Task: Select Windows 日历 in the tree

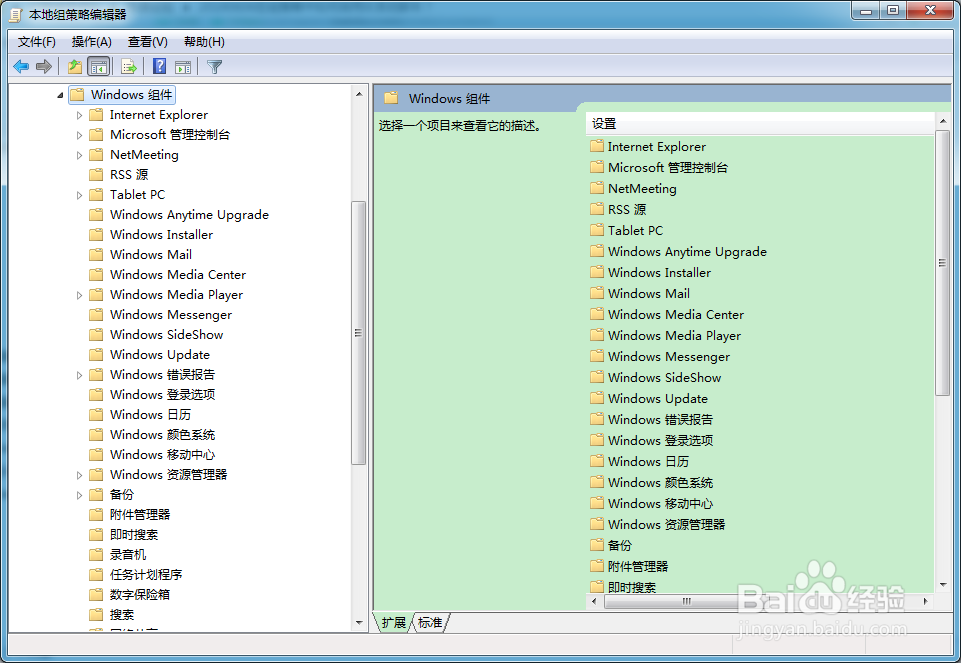Action: (x=150, y=415)
